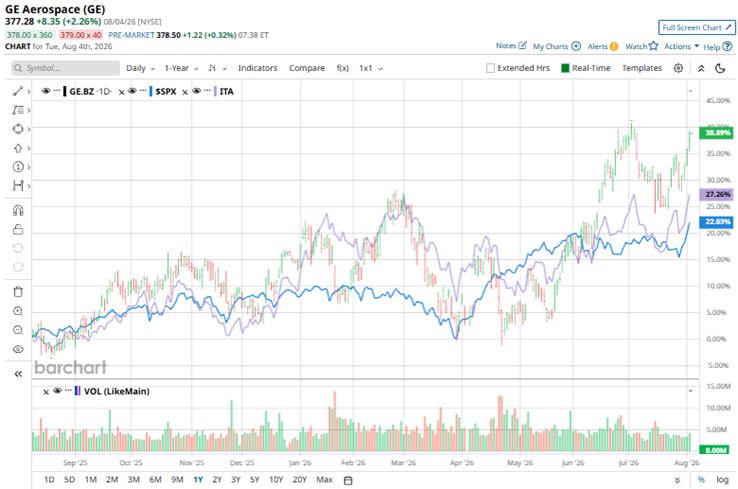The width and height of the screenshot is (738, 489).
Task: Open the Daily frequency dropdown
Action: coord(140,68)
